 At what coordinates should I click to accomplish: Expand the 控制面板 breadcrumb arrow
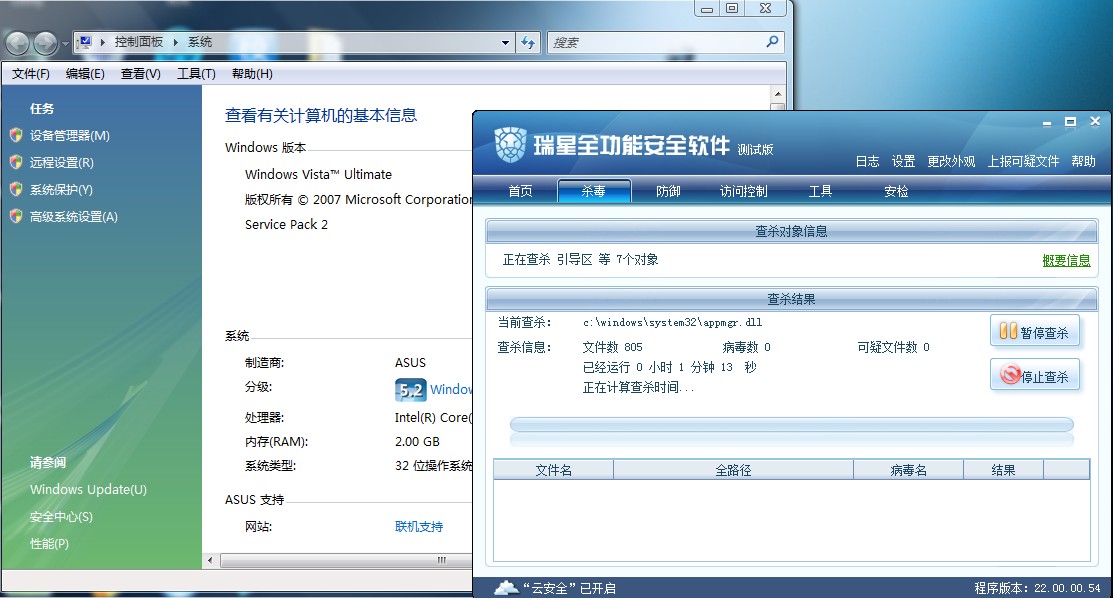(175, 42)
